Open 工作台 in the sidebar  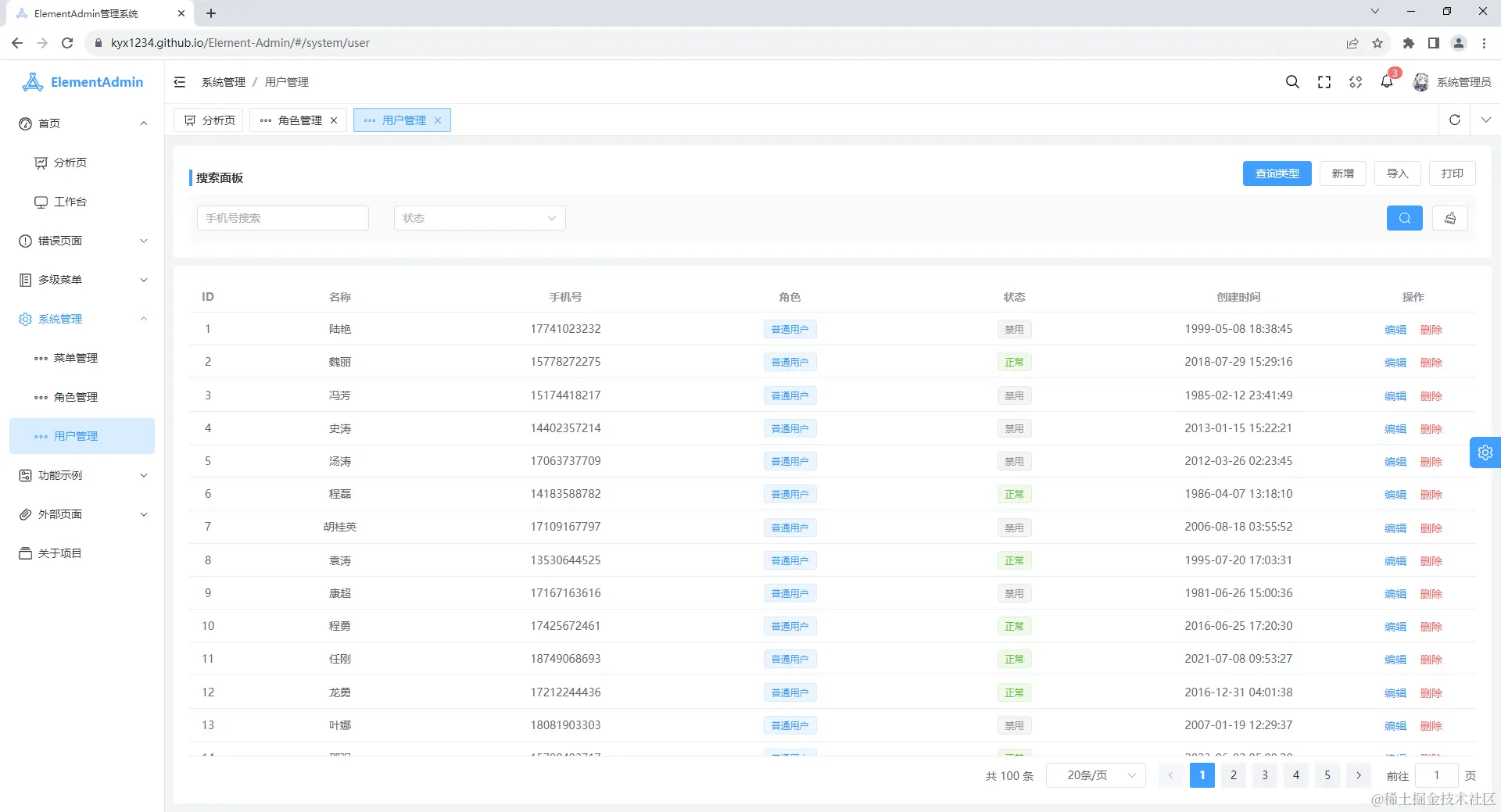pos(82,202)
